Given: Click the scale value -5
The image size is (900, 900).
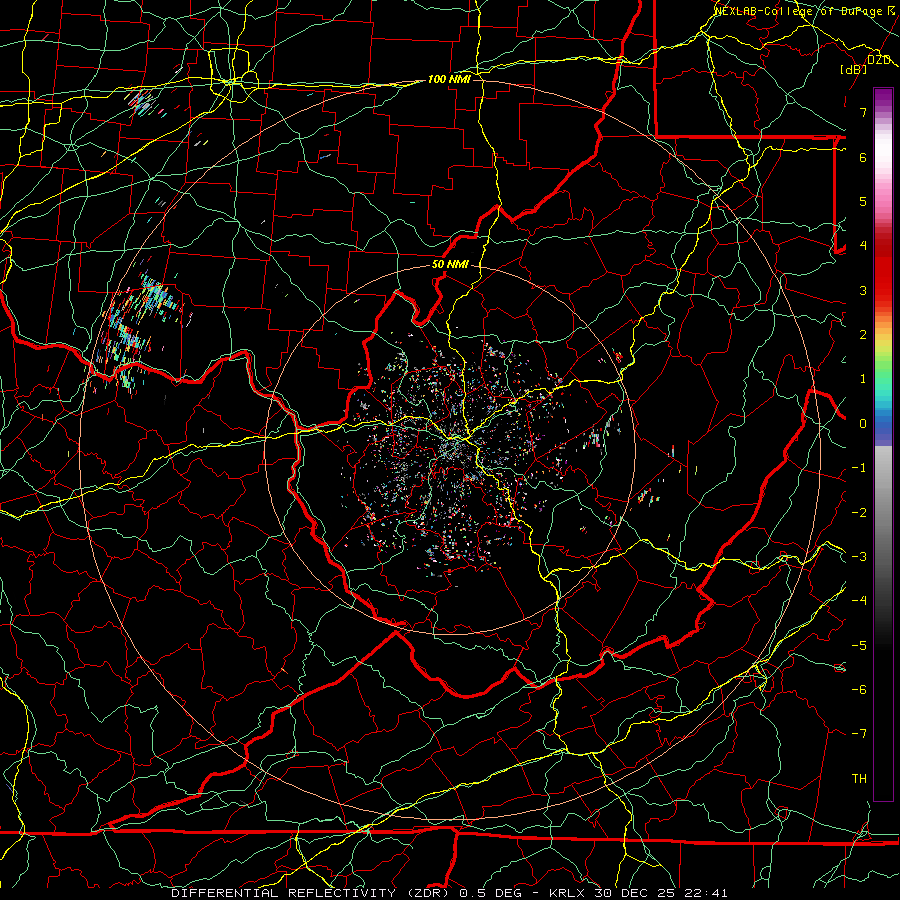Looking at the screenshot, I should (859, 645).
